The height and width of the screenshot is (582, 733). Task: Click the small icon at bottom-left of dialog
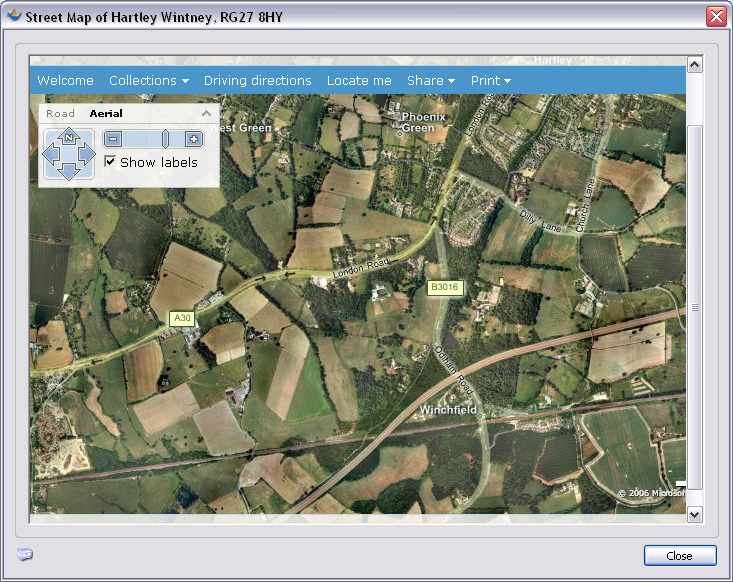coord(25,555)
